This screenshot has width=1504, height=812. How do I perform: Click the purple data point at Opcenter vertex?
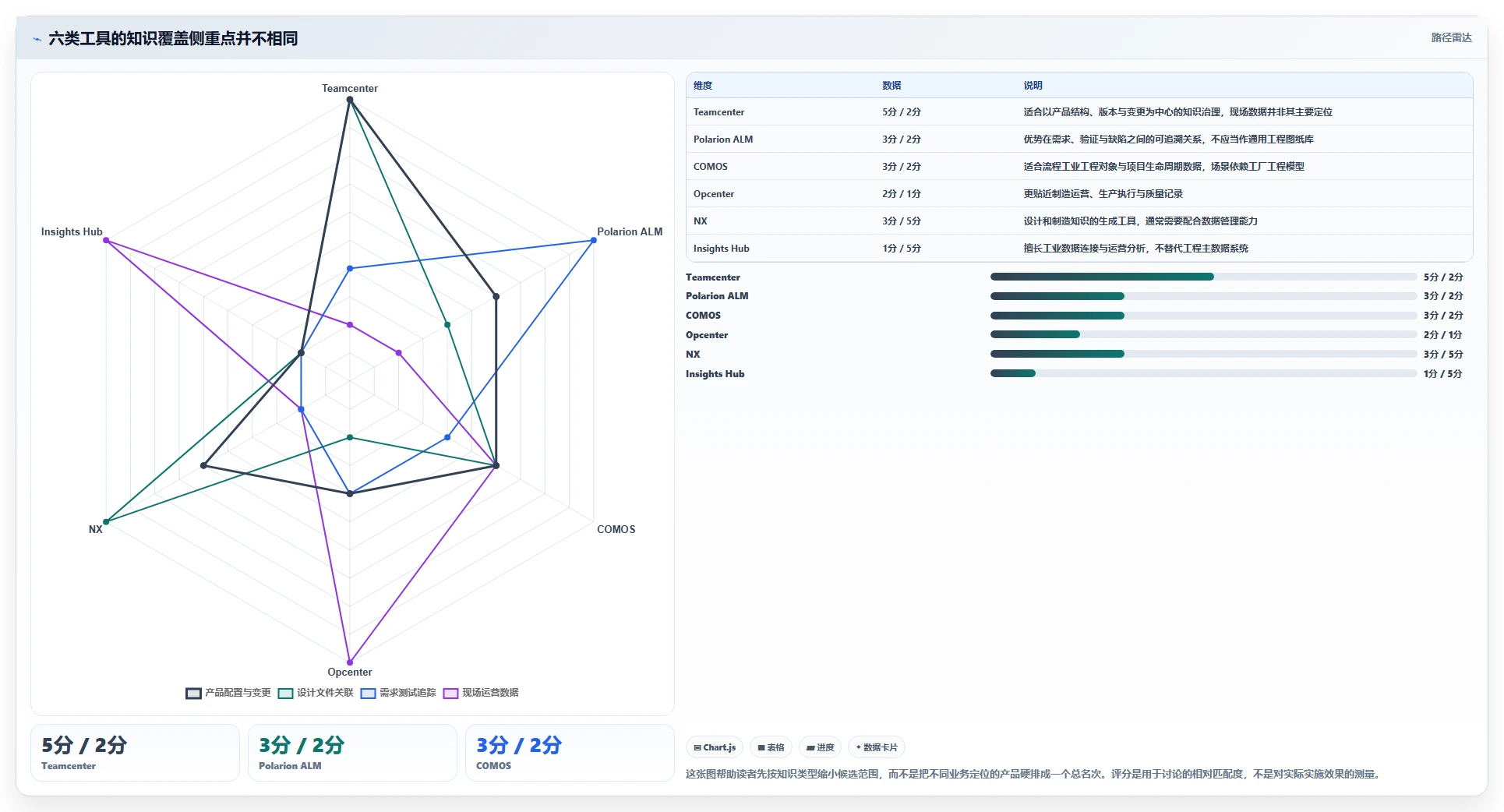tap(350, 662)
